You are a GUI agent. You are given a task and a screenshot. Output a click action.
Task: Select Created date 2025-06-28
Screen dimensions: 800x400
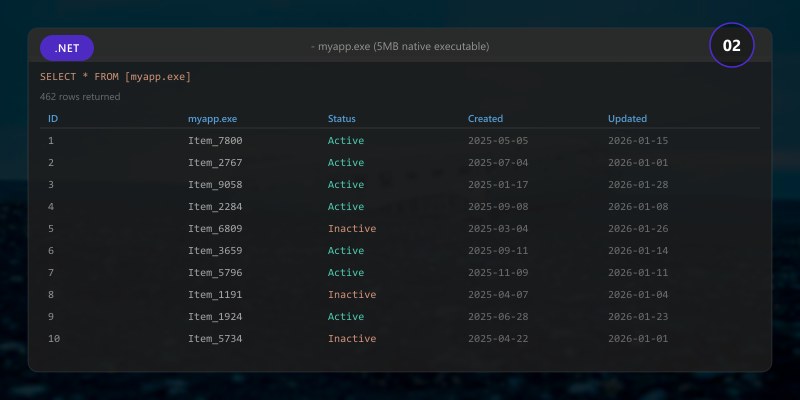point(498,316)
